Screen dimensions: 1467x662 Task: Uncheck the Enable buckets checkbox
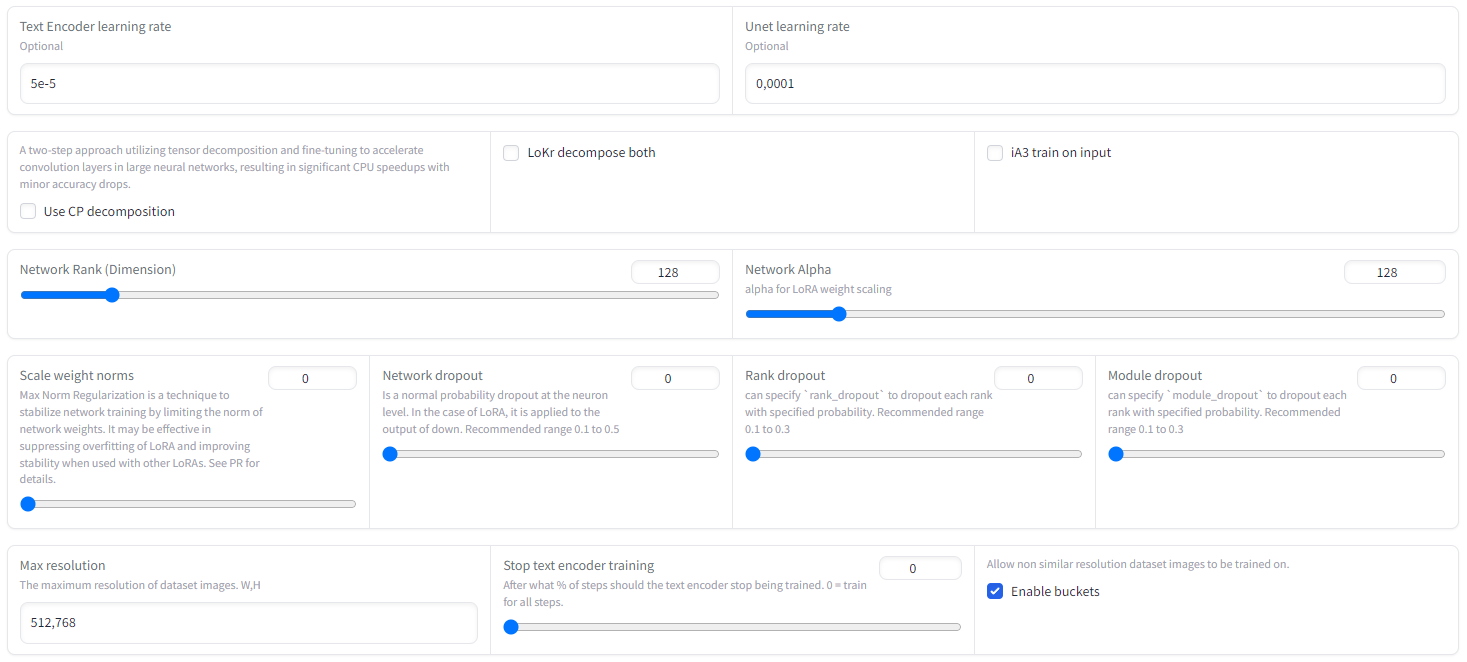click(x=995, y=591)
